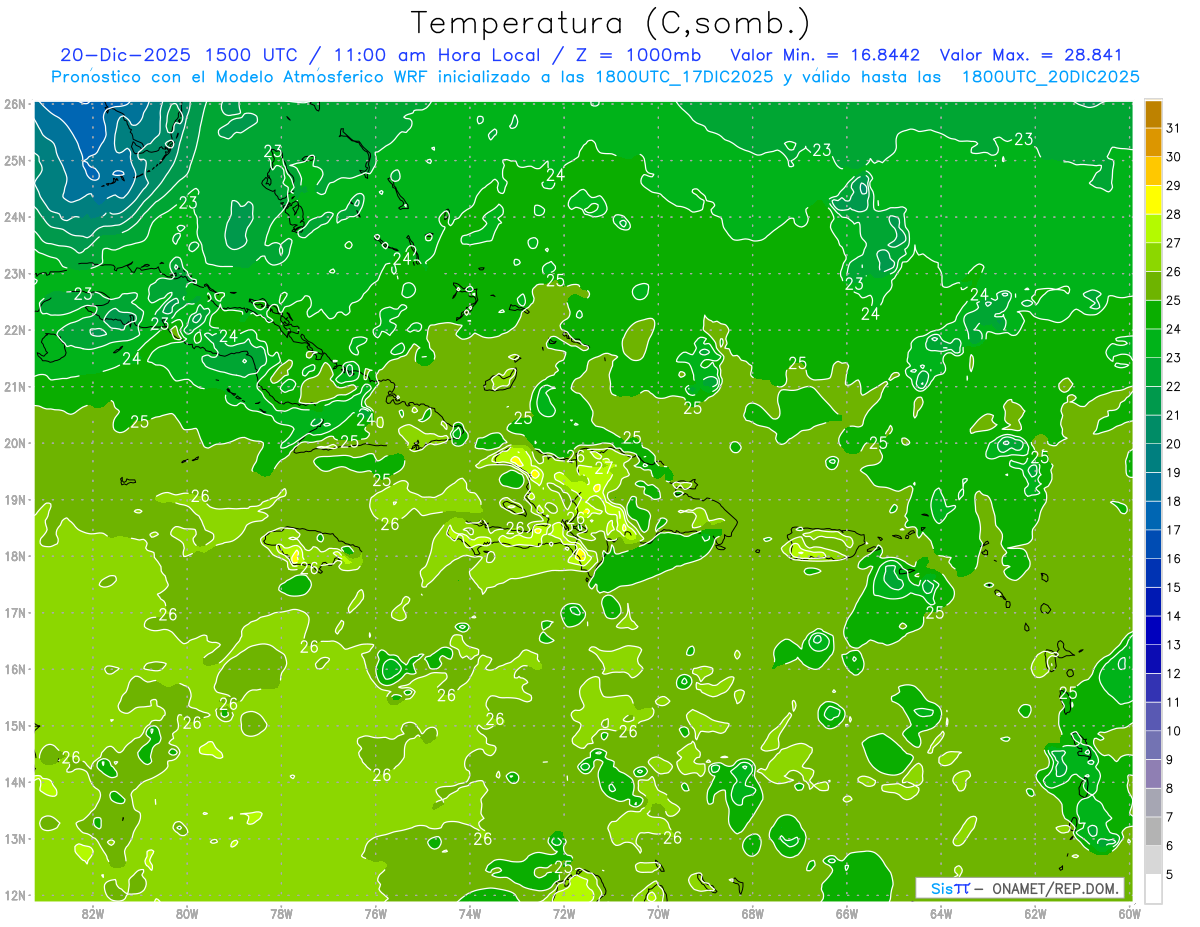Click the pressure level 'Z = 1000mb'

coord(636,55)
